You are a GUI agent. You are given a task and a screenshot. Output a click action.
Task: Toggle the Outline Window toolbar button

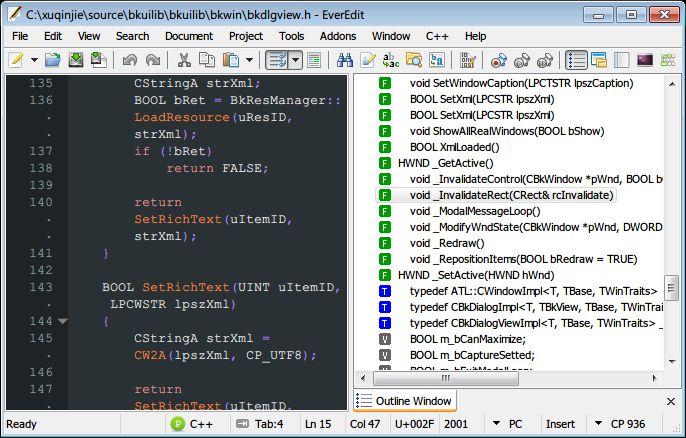576,60
